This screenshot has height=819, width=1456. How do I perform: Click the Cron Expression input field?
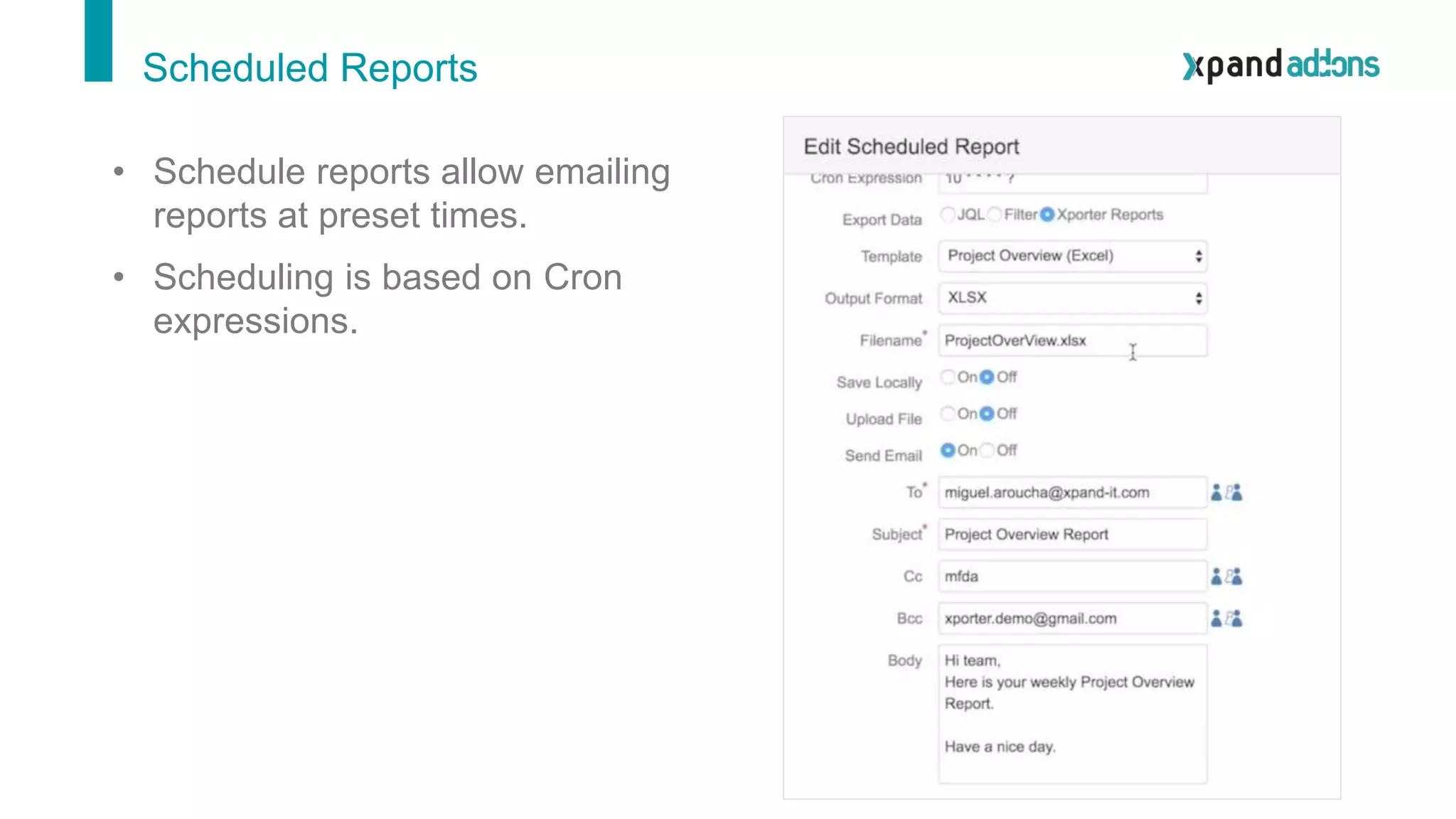[x=1073, y=182]
